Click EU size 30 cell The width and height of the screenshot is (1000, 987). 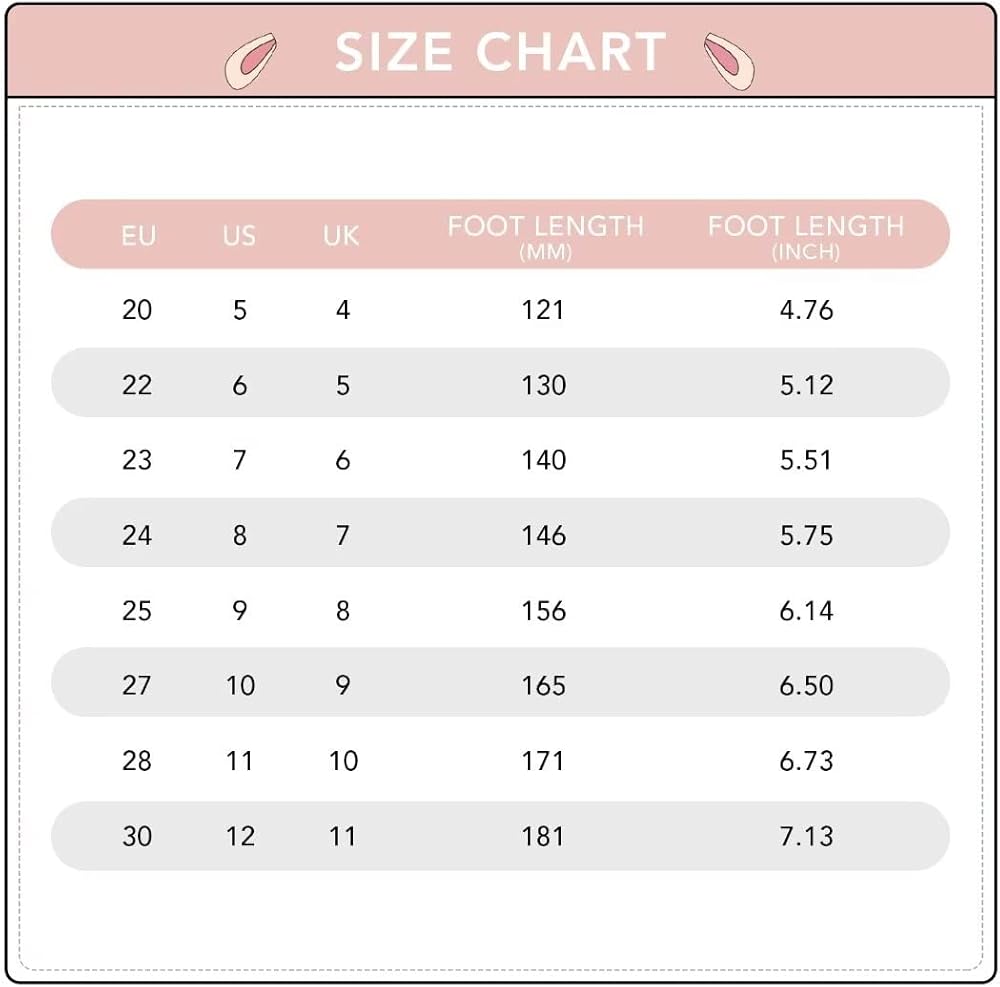coord(137,835)
